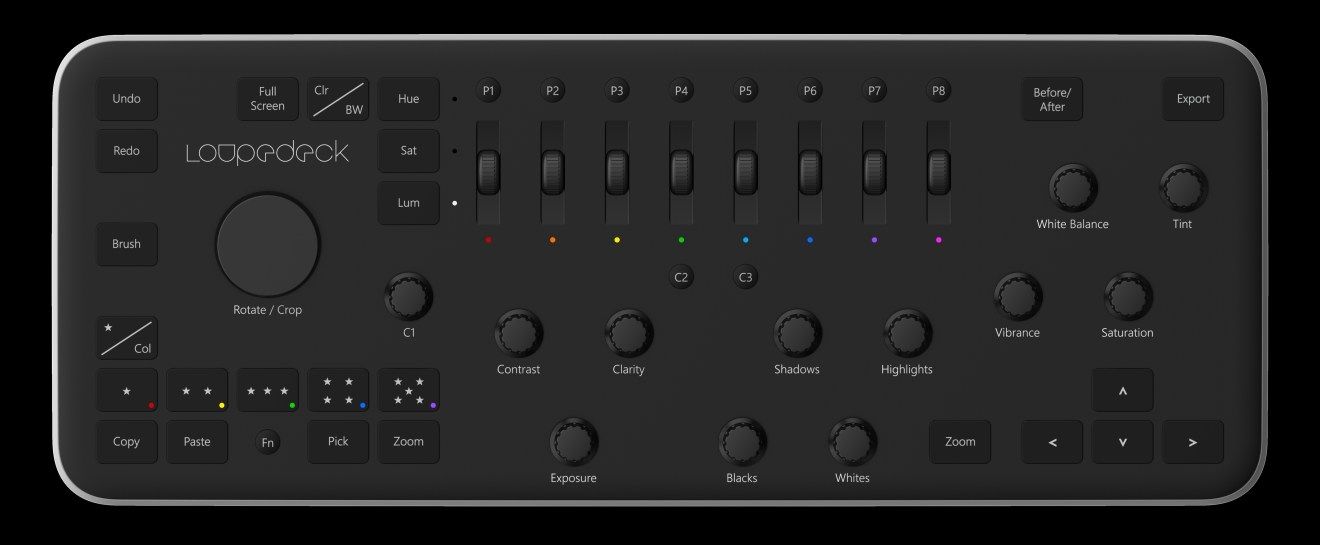Click the three-star green label button
The width and height of the screenshot is (1320, 545).
(268, 390)
